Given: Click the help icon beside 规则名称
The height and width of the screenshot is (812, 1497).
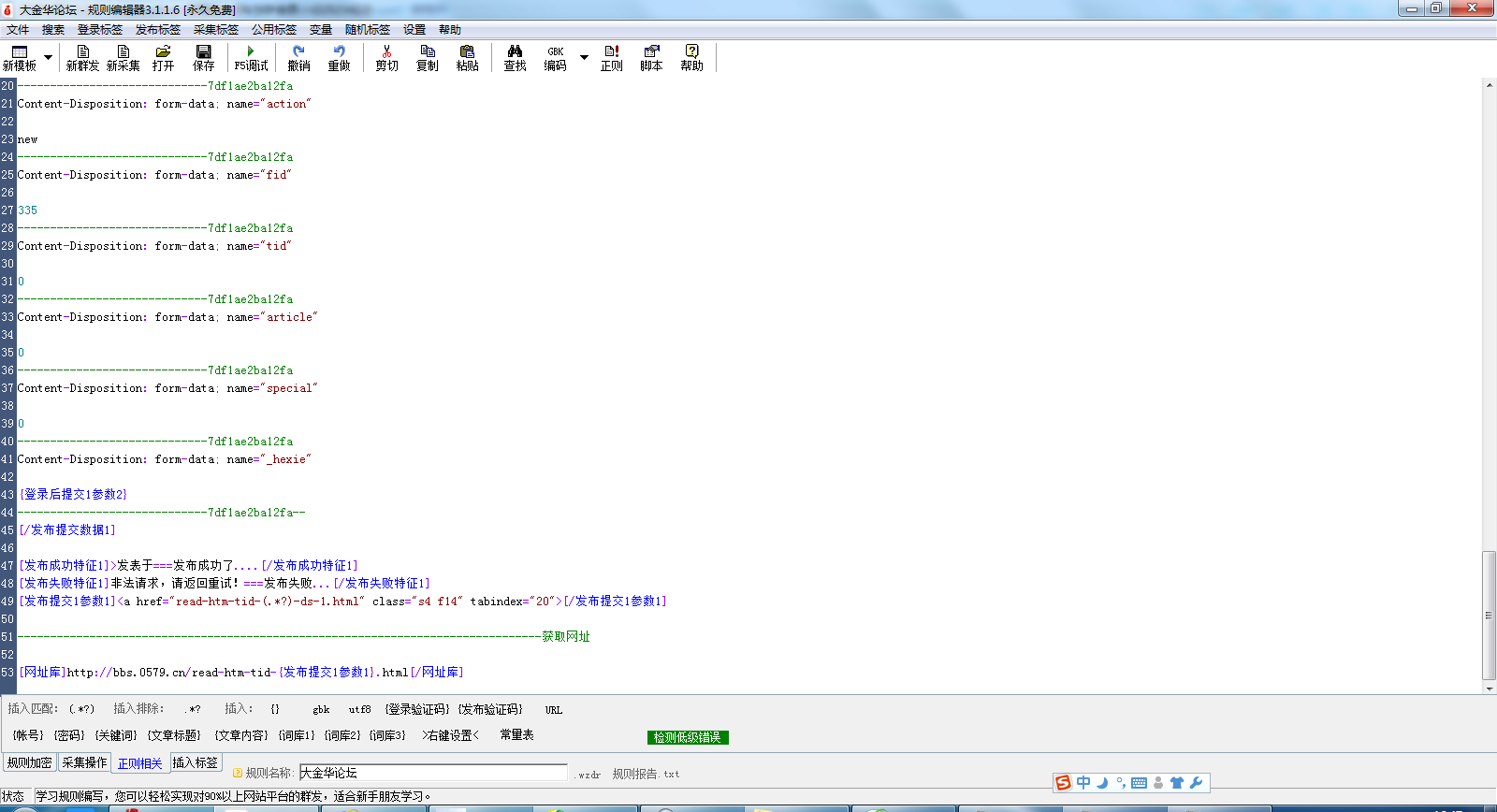Looking at the screenshot, I should click(x=238, y=773).
